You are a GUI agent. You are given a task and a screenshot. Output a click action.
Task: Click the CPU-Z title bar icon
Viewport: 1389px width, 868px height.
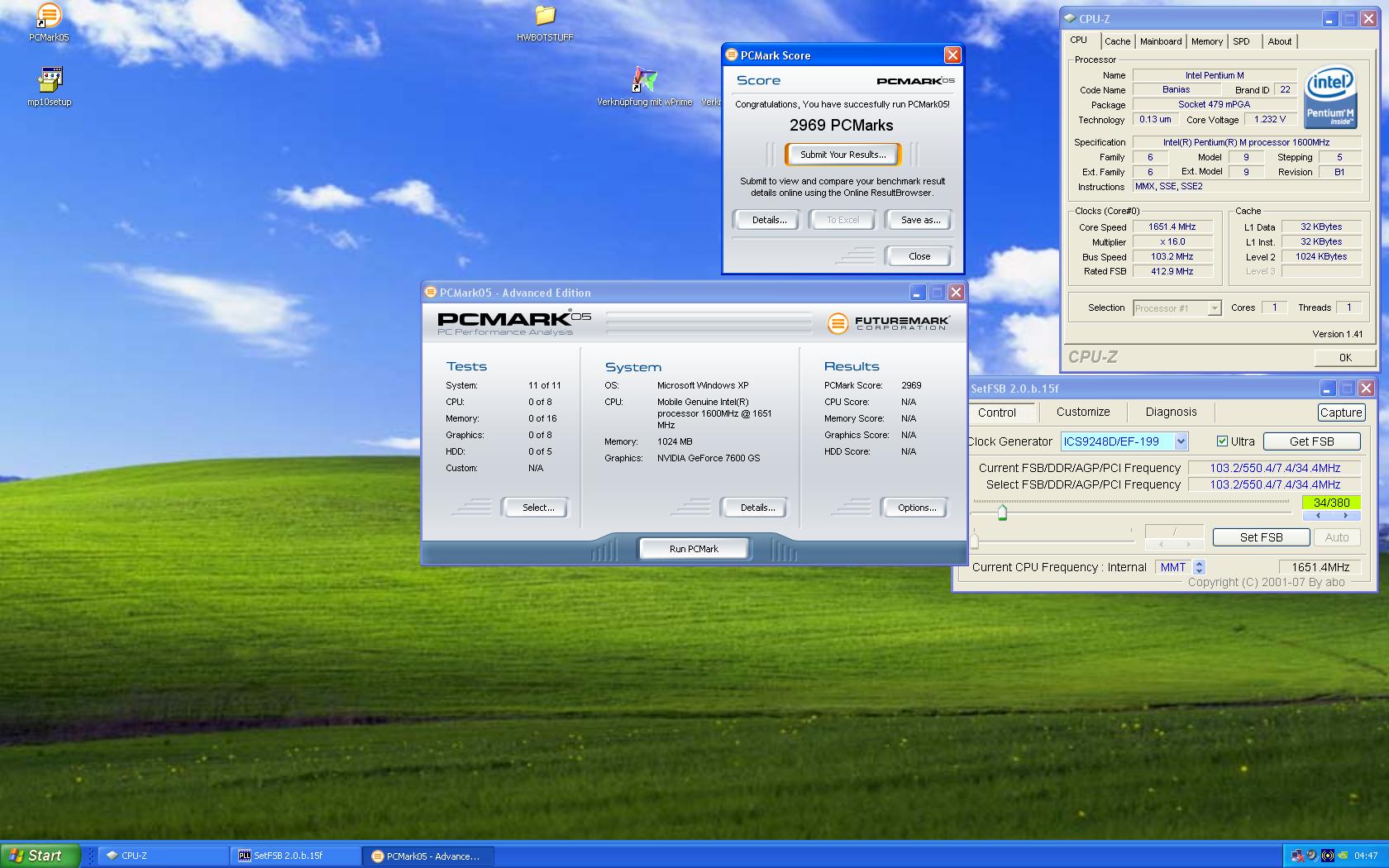(x=1070, y=18)
